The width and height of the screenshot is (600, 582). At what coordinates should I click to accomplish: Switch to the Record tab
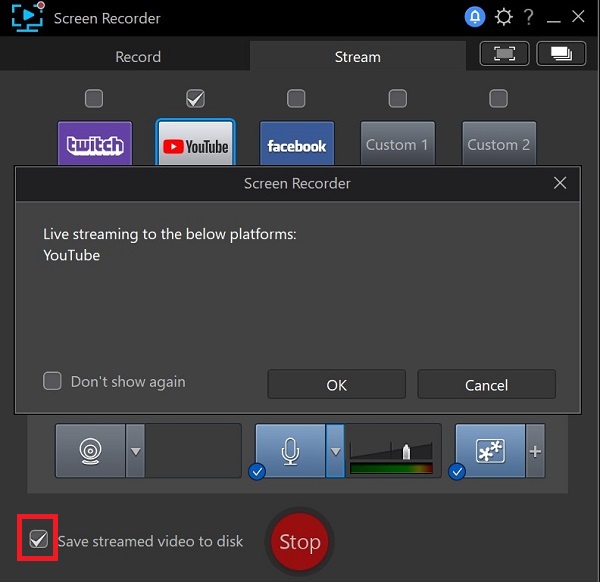[138, 57]
